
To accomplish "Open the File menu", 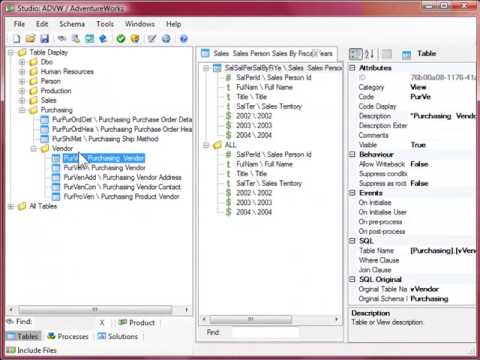I will (19, 24).
